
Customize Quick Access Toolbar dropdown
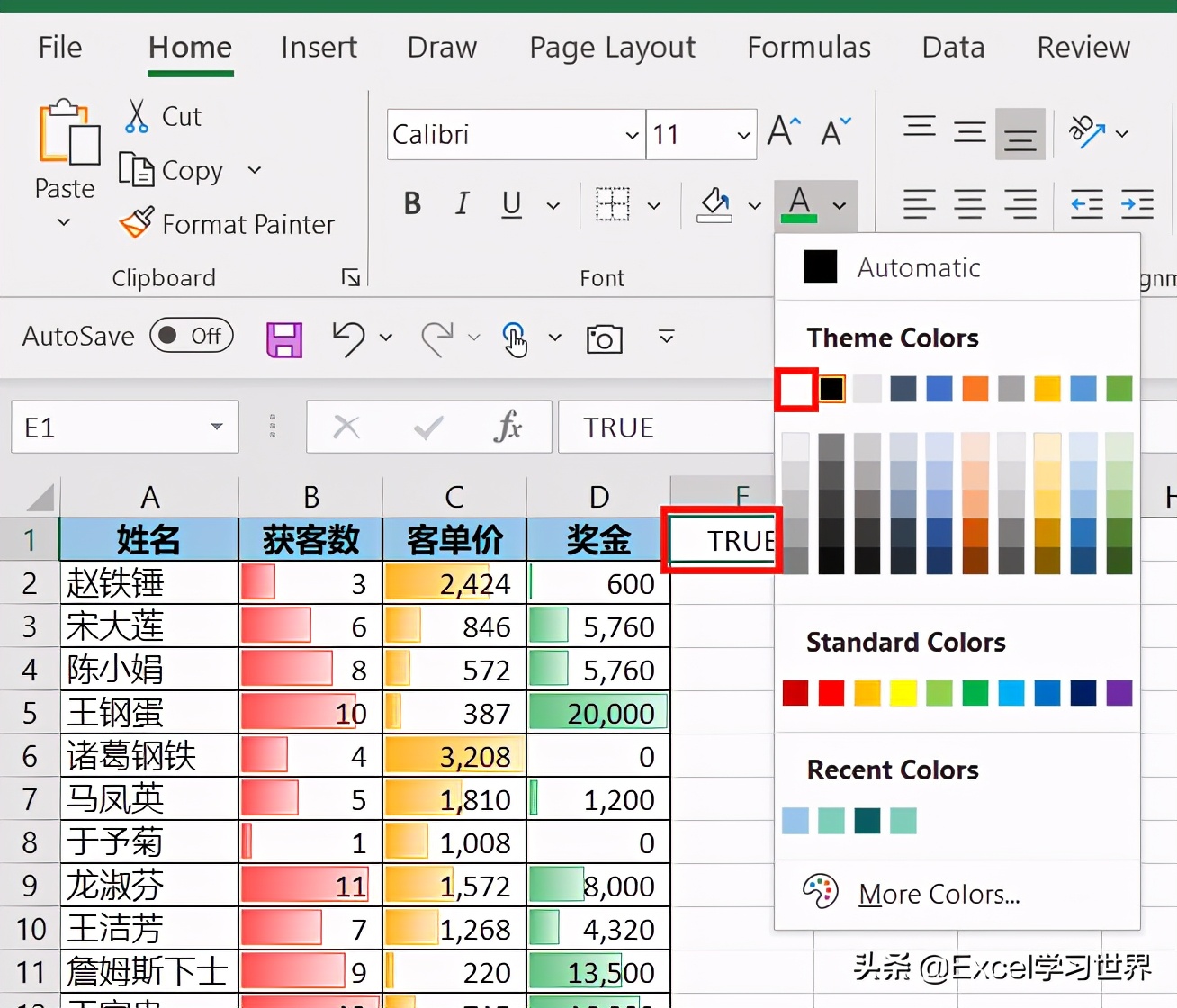tap(667, 337)
